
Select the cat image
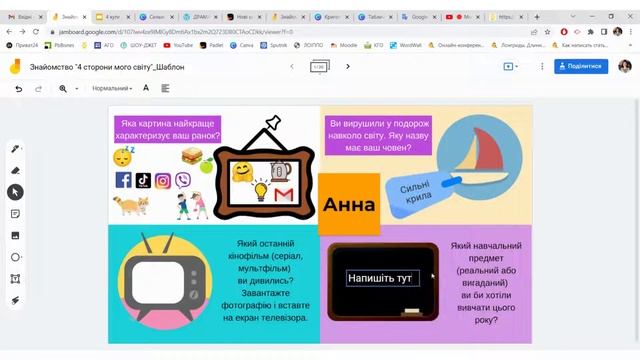coord(131,205)
